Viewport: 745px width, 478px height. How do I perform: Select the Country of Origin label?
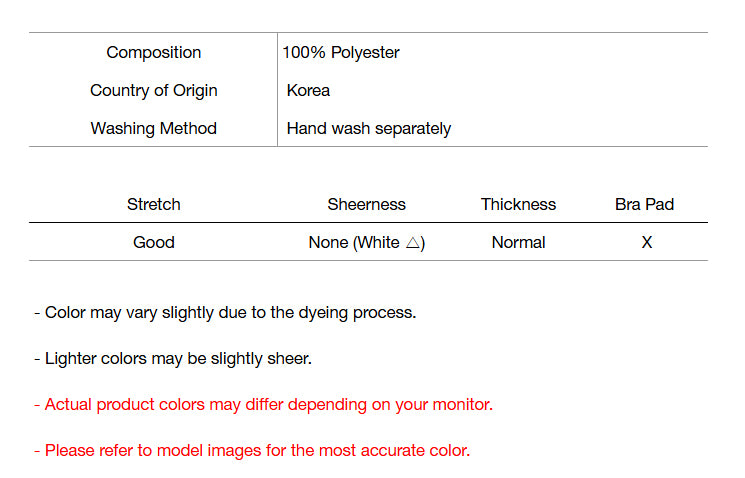[153, 91]
